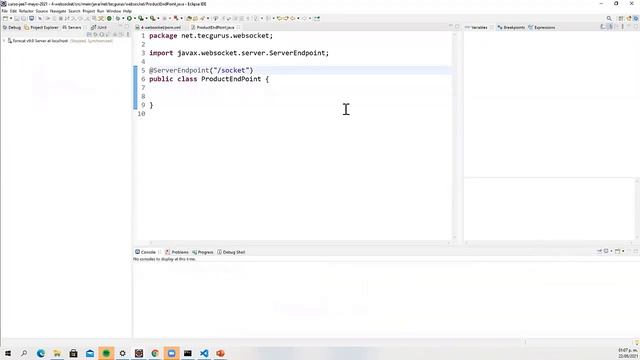The width and height of the screenshot is (640, 360).
Task: Select the Servers view tab
Action: 72,27
